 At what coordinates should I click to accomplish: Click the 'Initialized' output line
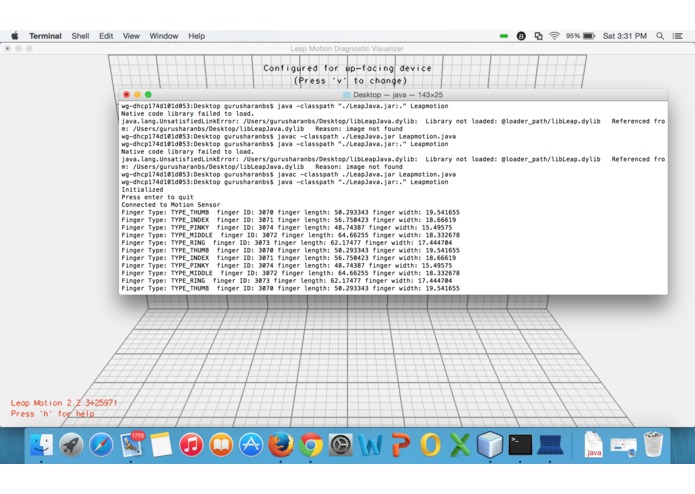tap(142, 190)
